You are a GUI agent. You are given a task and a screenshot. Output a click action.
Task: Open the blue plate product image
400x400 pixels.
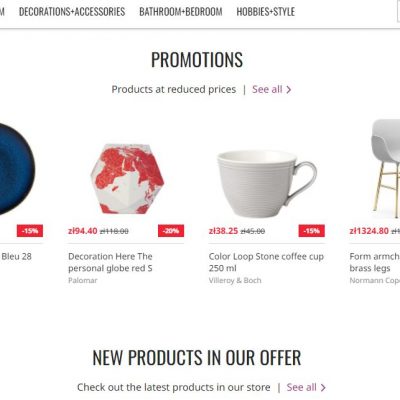[x=17, y=168]
